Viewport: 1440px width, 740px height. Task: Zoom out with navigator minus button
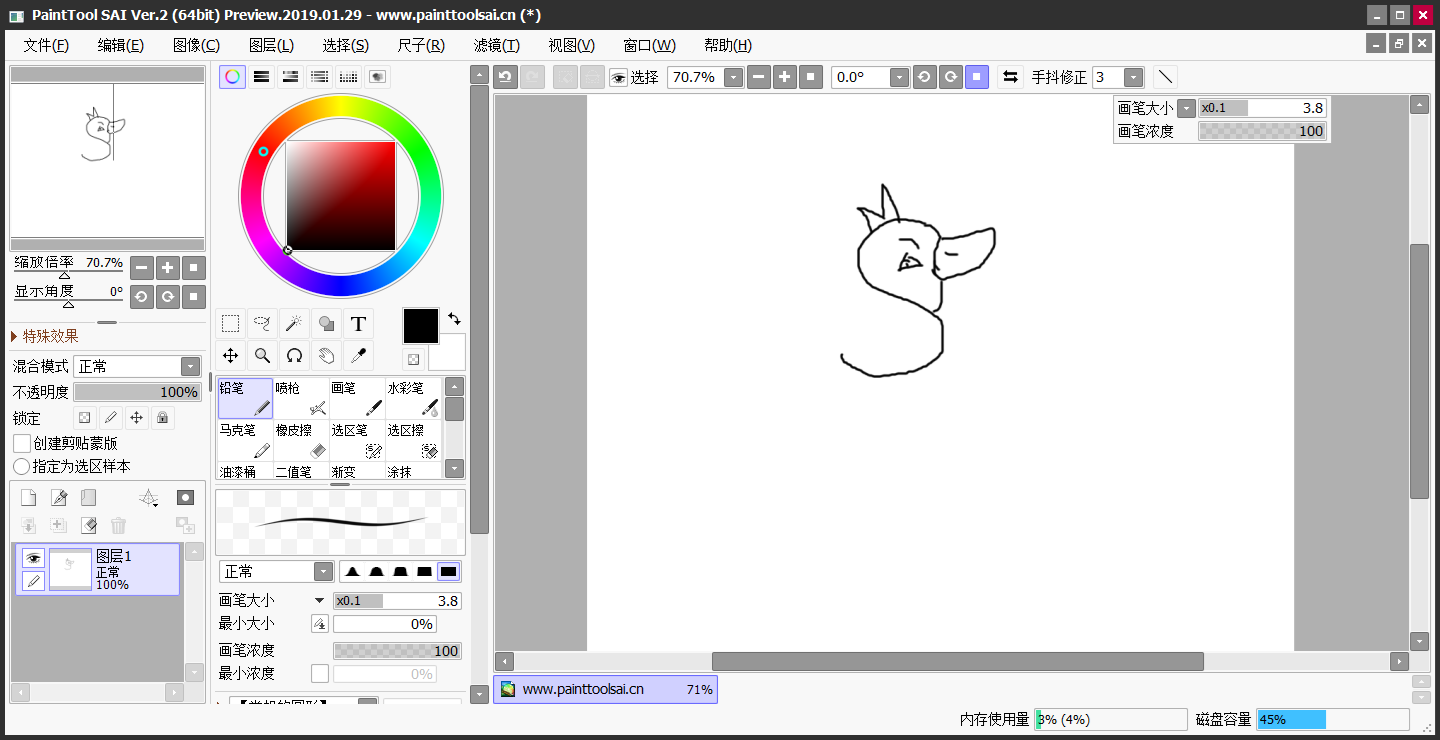point(142,267)
